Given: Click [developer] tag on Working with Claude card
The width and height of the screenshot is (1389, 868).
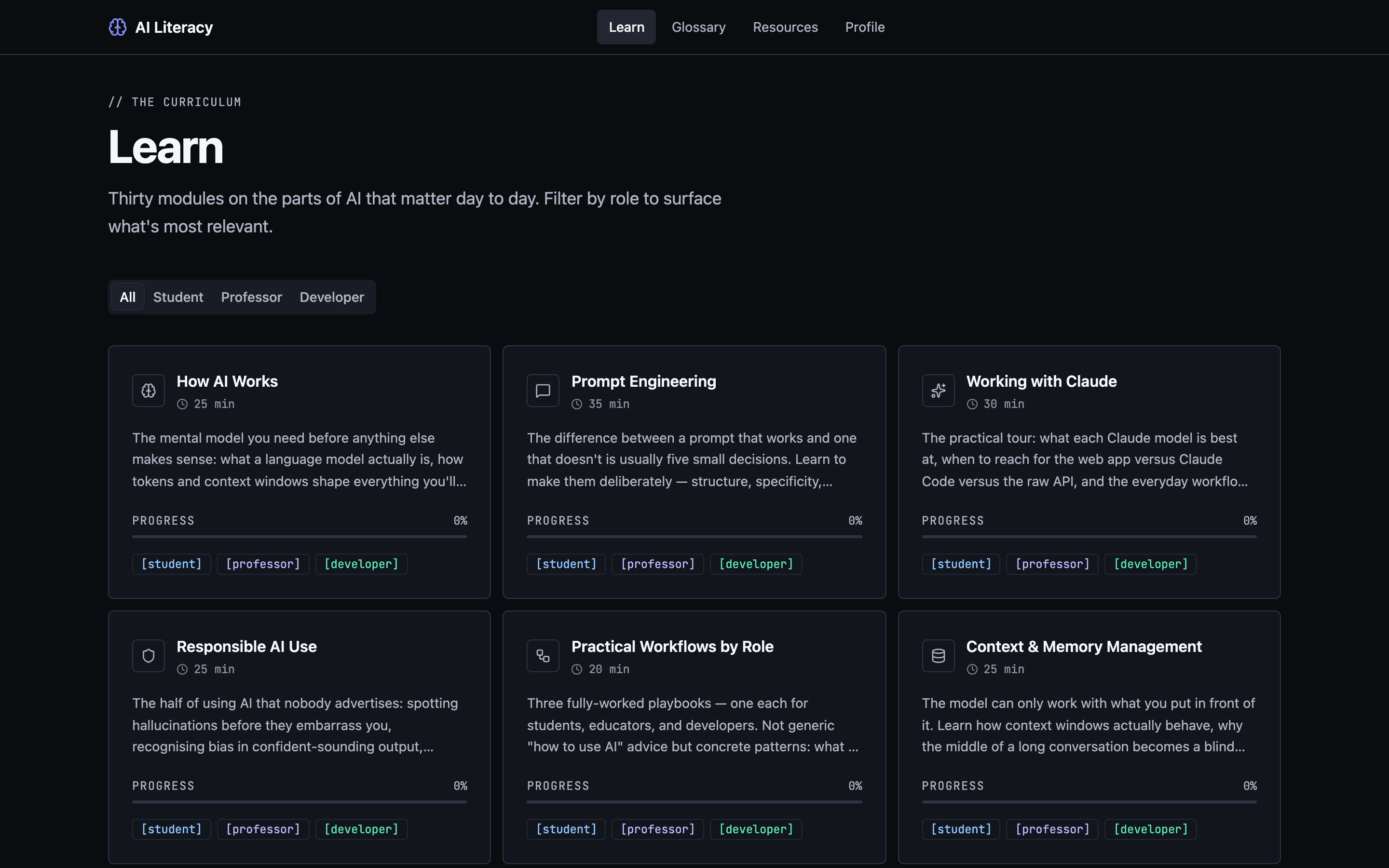Looking at the screenshot, I should pyautogui.click(x=1150, y=564).
